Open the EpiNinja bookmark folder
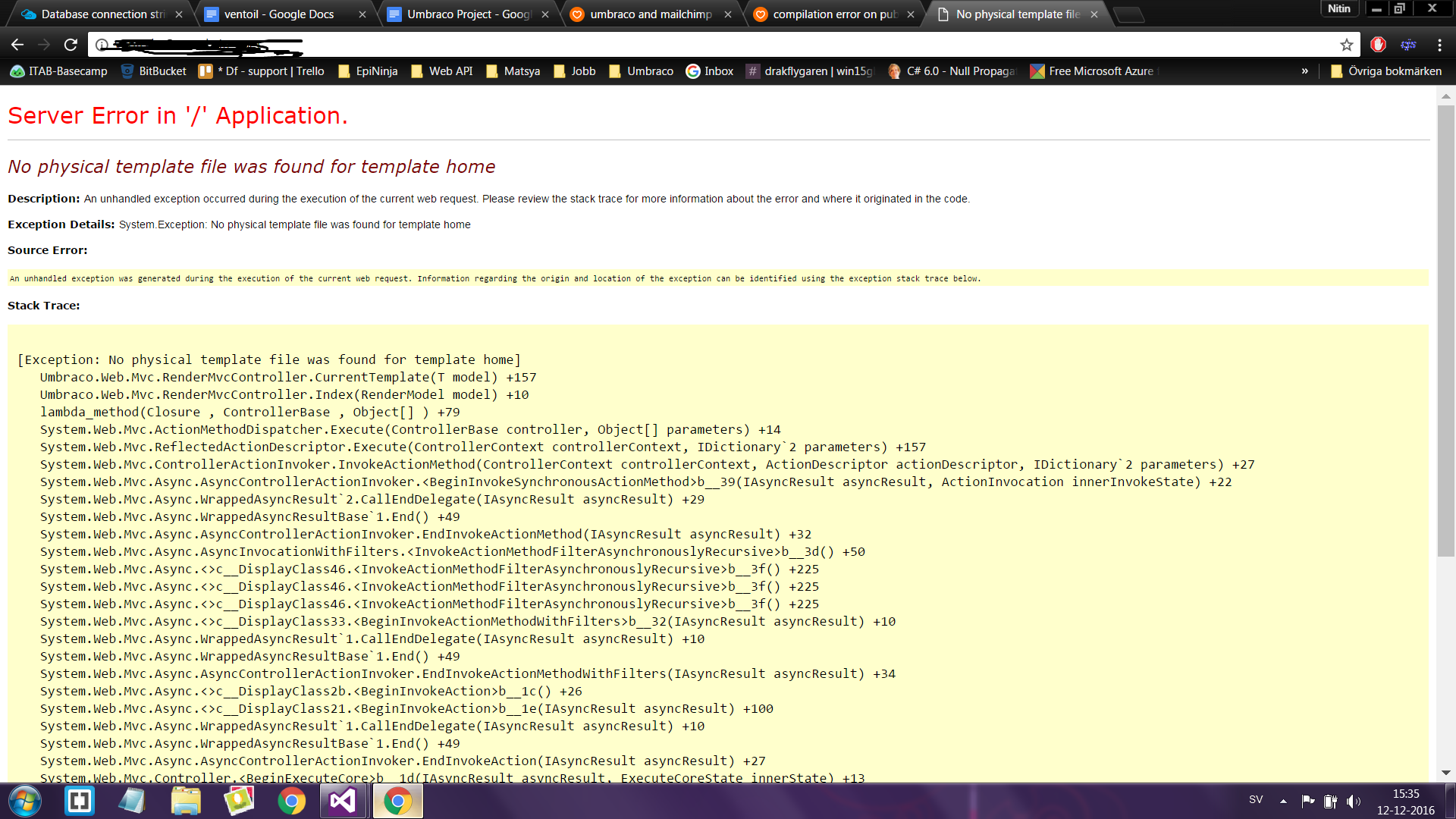 pyautogui.click(x=368, y=71)
